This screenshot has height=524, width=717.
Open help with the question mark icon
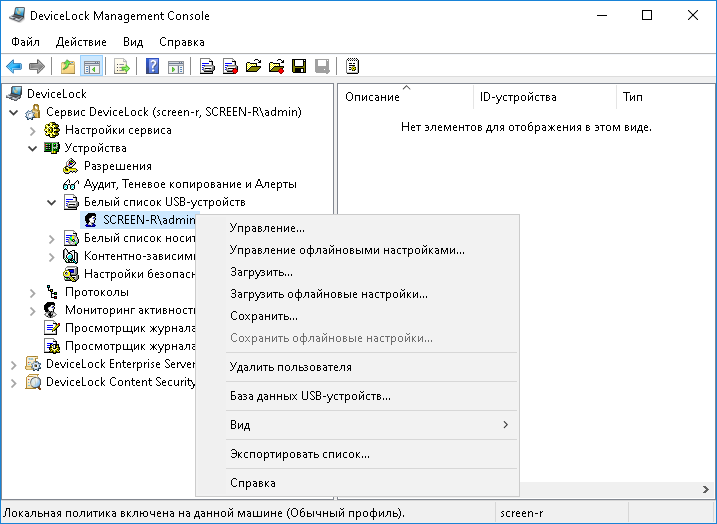click(152, 66)
